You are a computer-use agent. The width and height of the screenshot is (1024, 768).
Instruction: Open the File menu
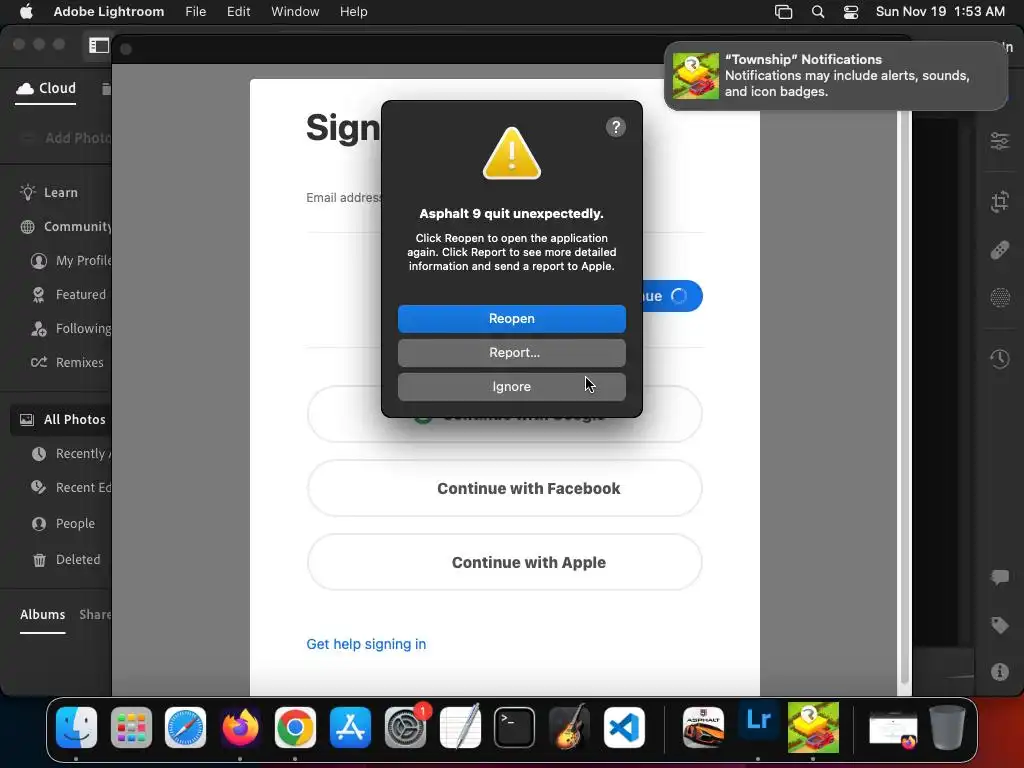[x=195, y=12]
